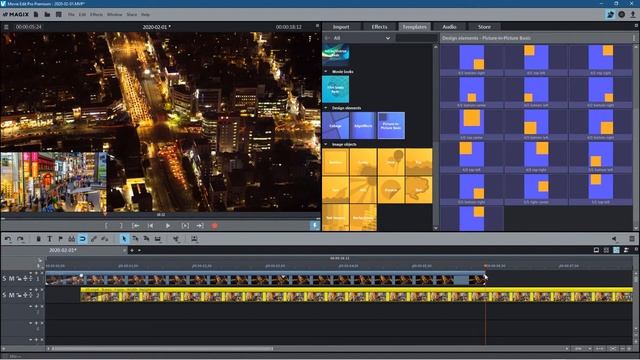Screen dimensions: 640x360
Task: Create a new project via the page icon
Action: coord(36,14)
